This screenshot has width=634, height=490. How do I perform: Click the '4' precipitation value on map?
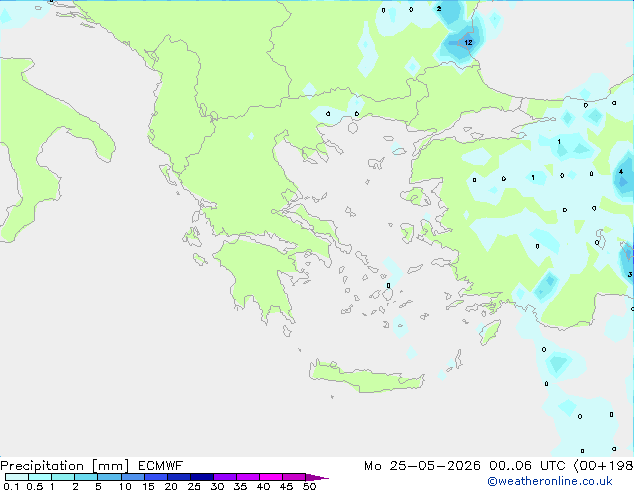(621, 172)
